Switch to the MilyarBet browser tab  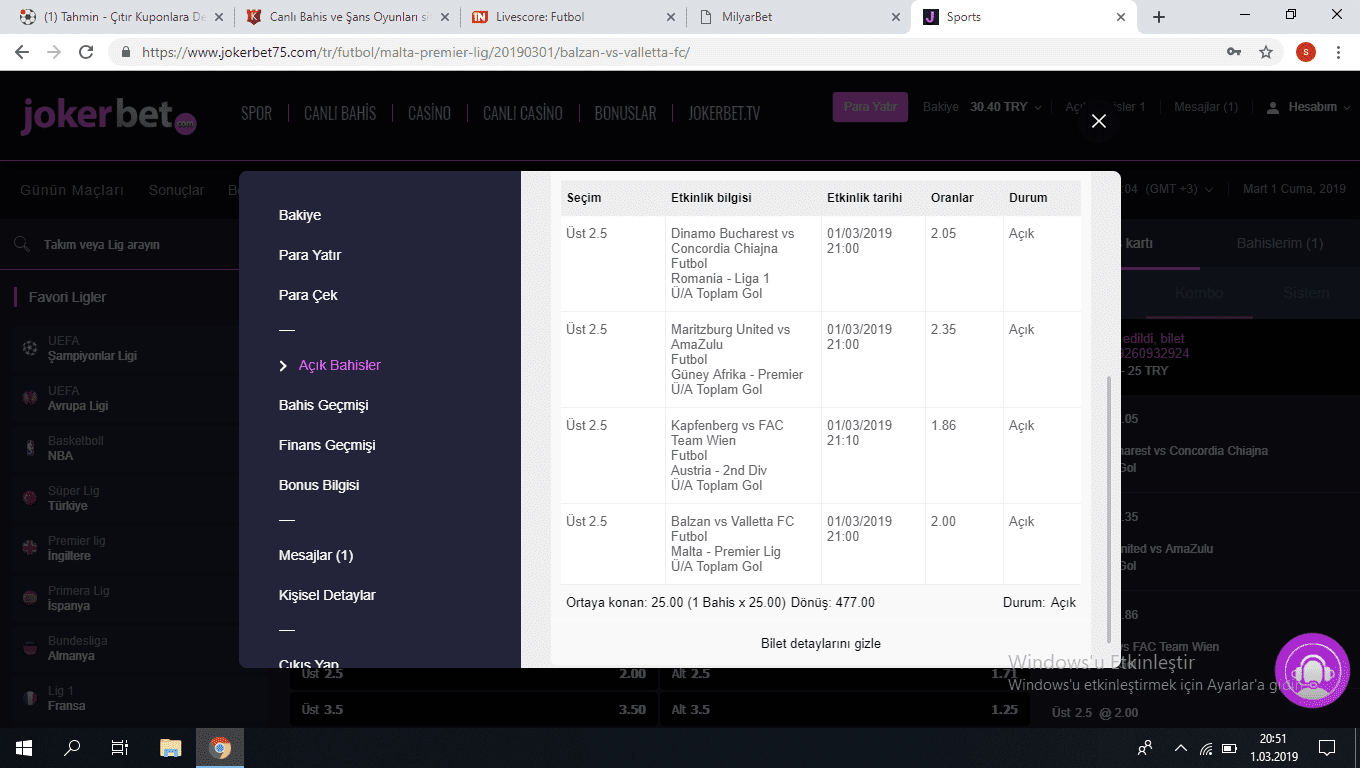pos(798,17)
